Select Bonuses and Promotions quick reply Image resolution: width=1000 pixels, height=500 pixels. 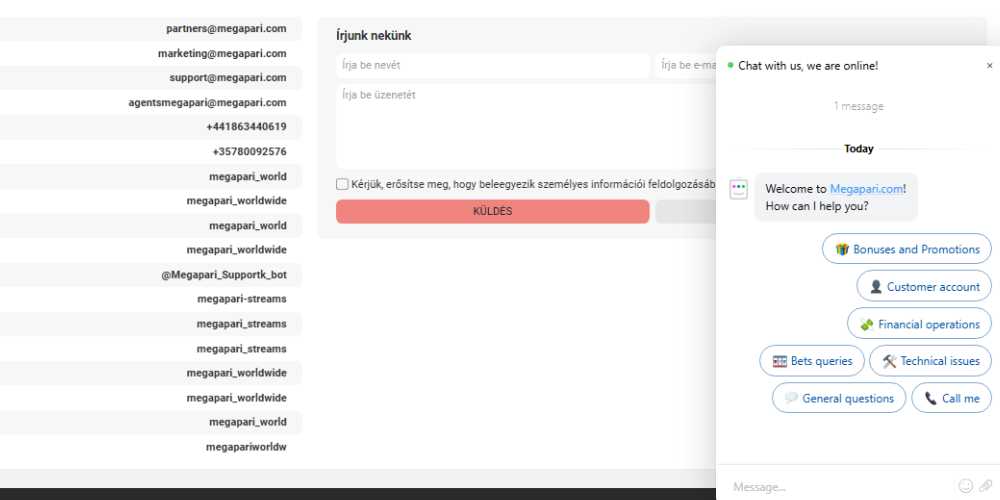coord(907,249)
